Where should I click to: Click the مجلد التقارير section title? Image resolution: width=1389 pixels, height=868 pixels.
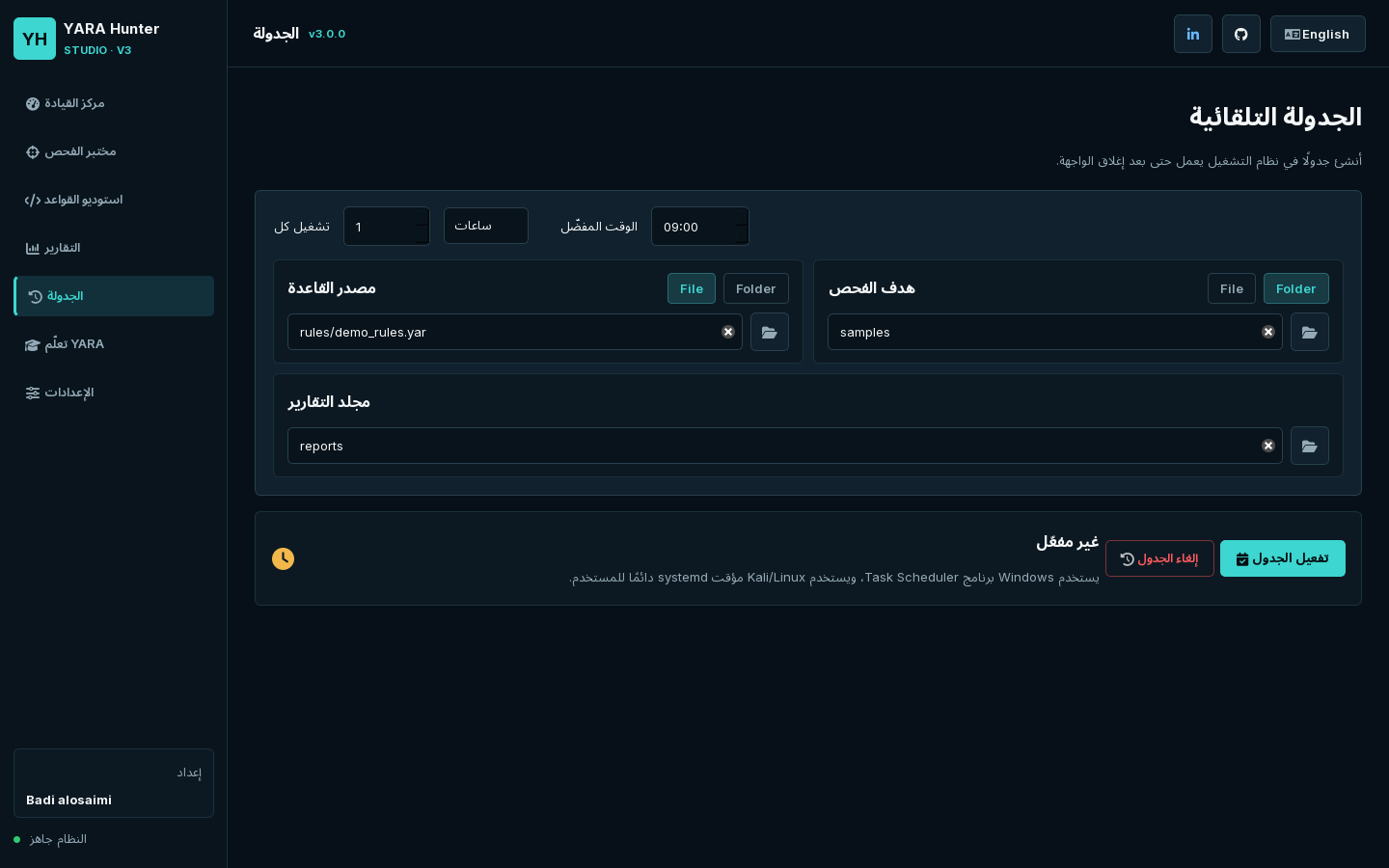pos(329,402)
